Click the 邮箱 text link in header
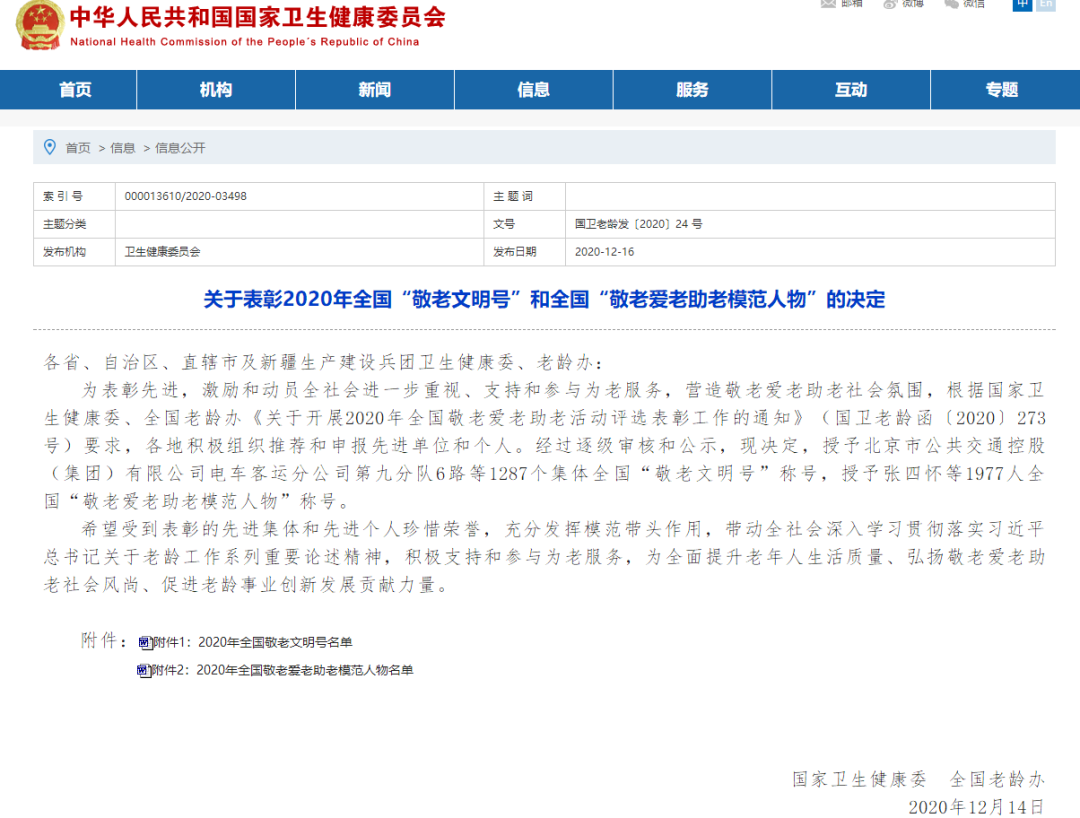Image resolution: width=1080 pixels, height=818 pixels. click(x=851, y=3)
